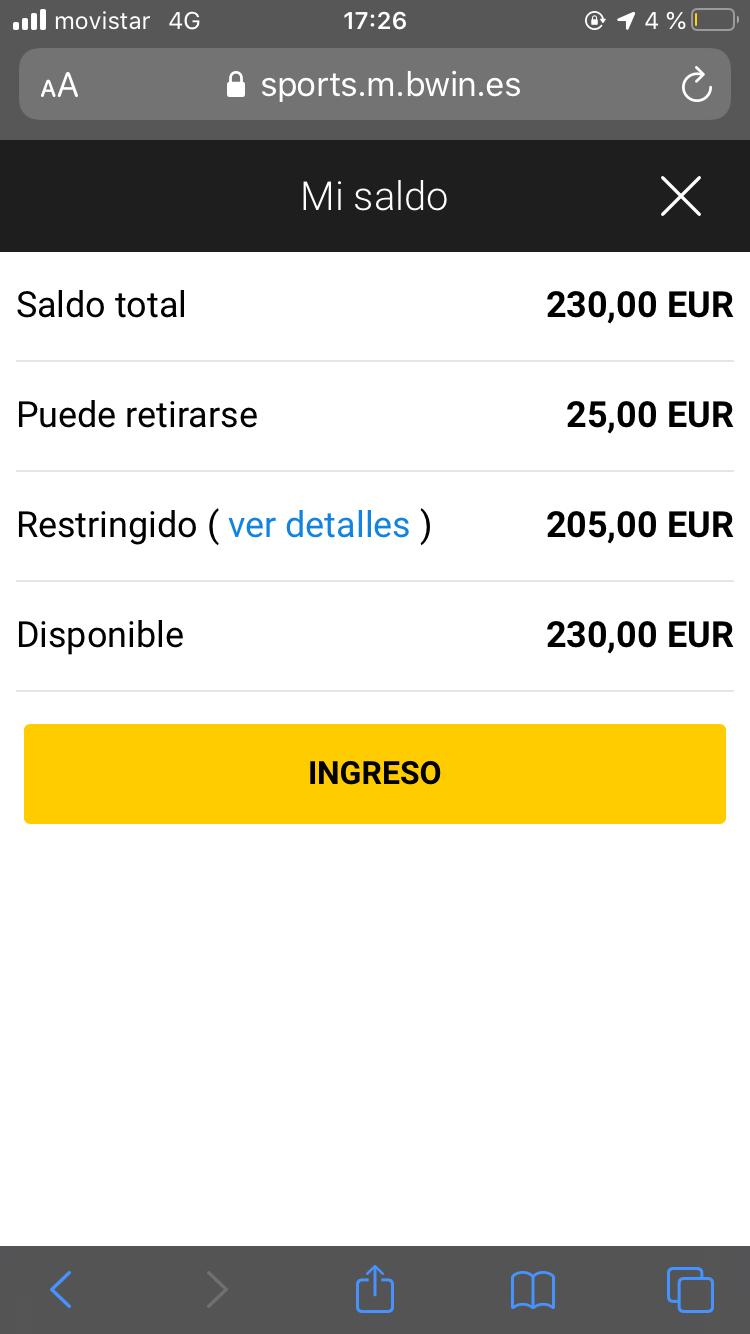The width and height of the screenshot is (750, 1334).
Task: Tap the Safari forward arrow
Action: click(x=216, y=1289)
